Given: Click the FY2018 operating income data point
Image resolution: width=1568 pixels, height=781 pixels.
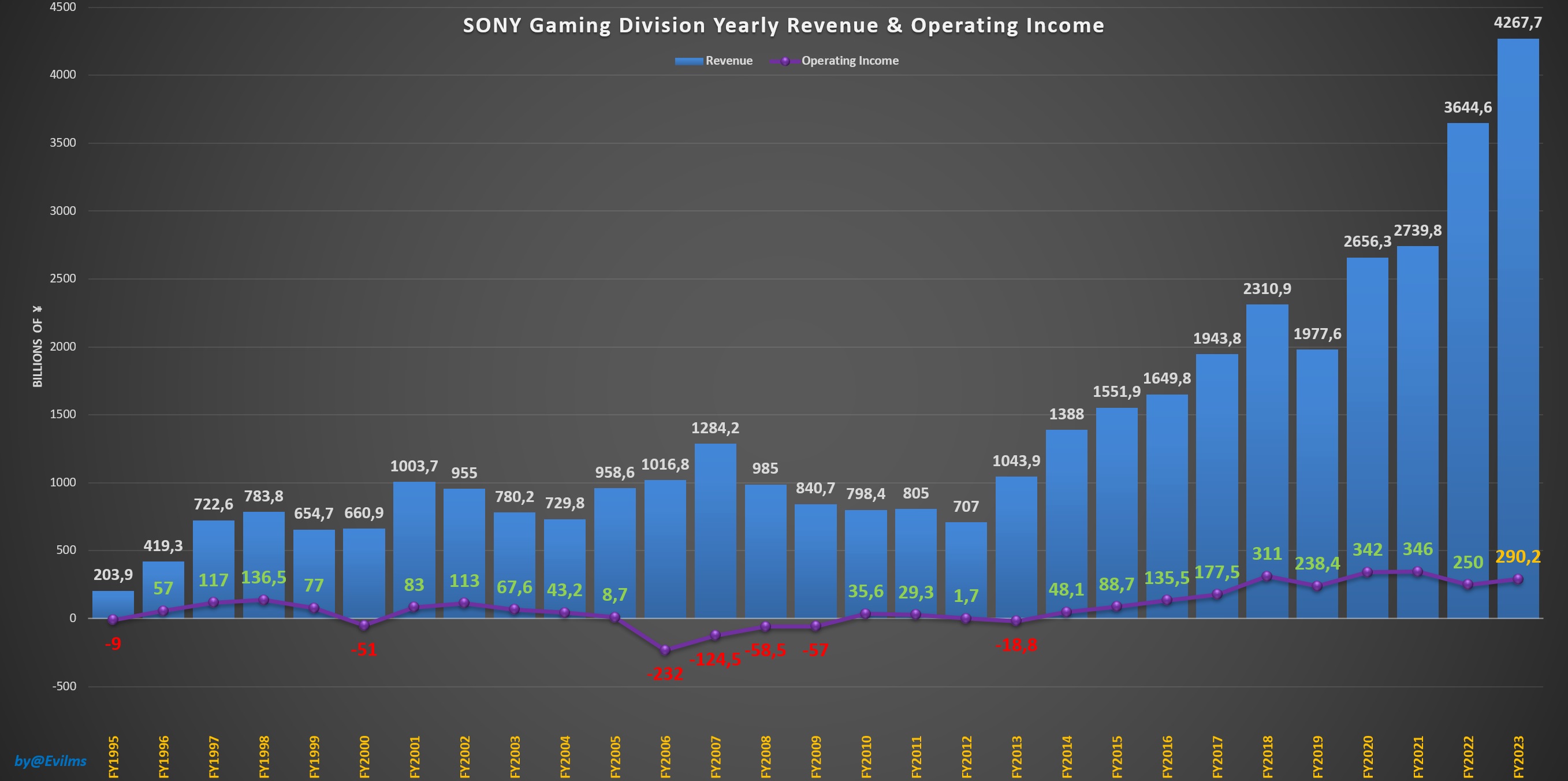Looking at the screenshot, I should [1267, 577].
